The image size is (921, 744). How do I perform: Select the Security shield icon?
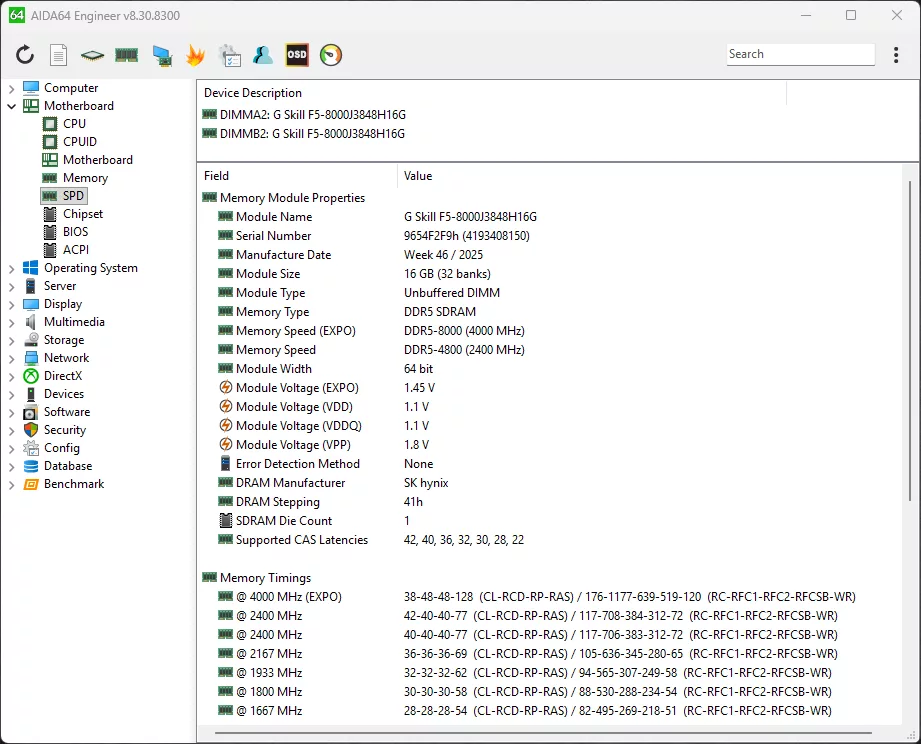click(x=31, y=430)
